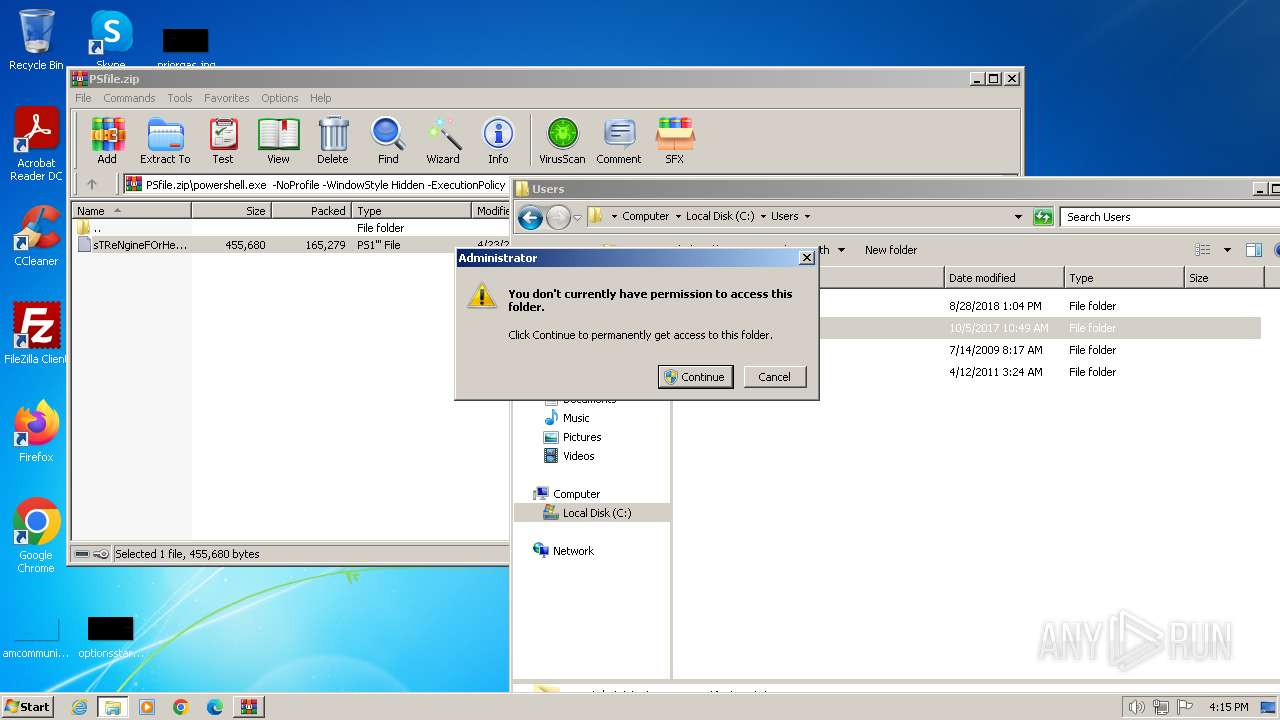Open the Help menu in WinRAR
The height and width of the screenshot is (720, 1280).
click(320, 98)
